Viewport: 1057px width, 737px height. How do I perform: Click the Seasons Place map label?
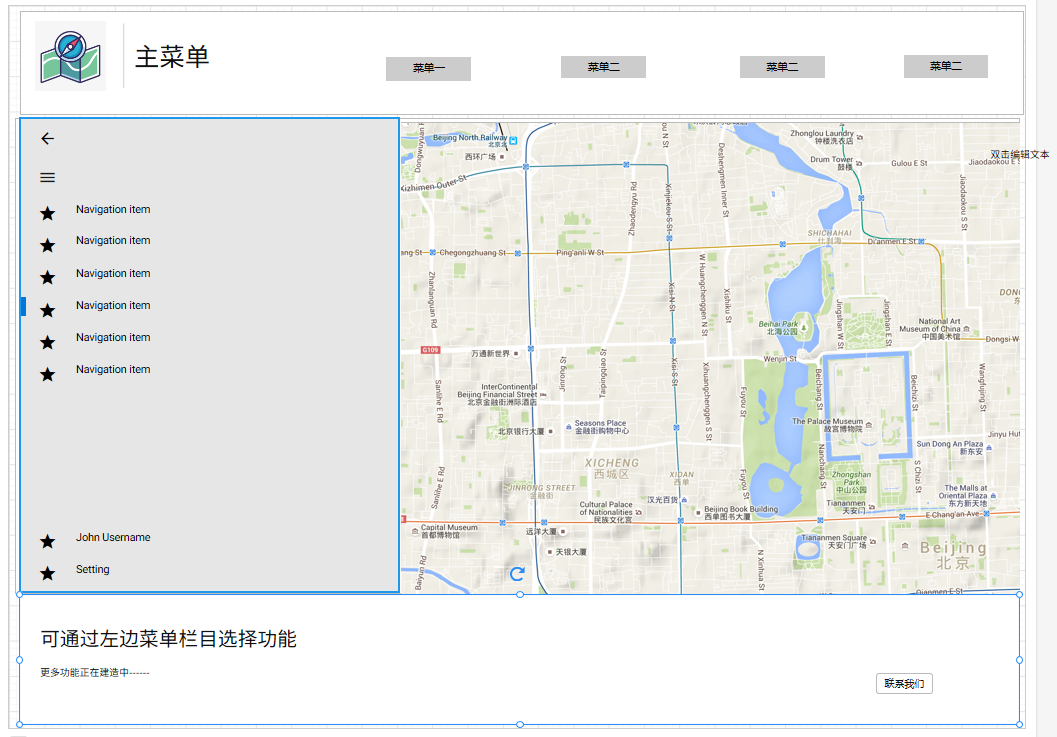tap(601, 427)
